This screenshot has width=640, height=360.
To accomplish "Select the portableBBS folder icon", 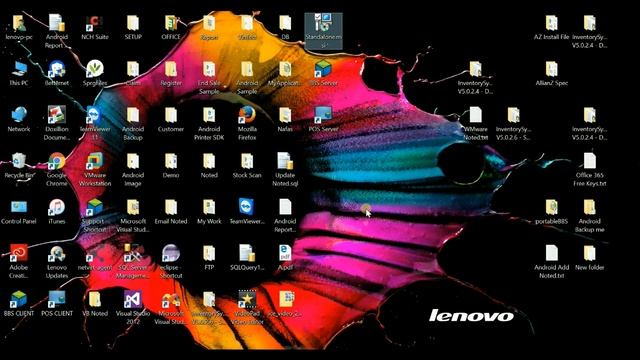I will click(x=551, y=208).
